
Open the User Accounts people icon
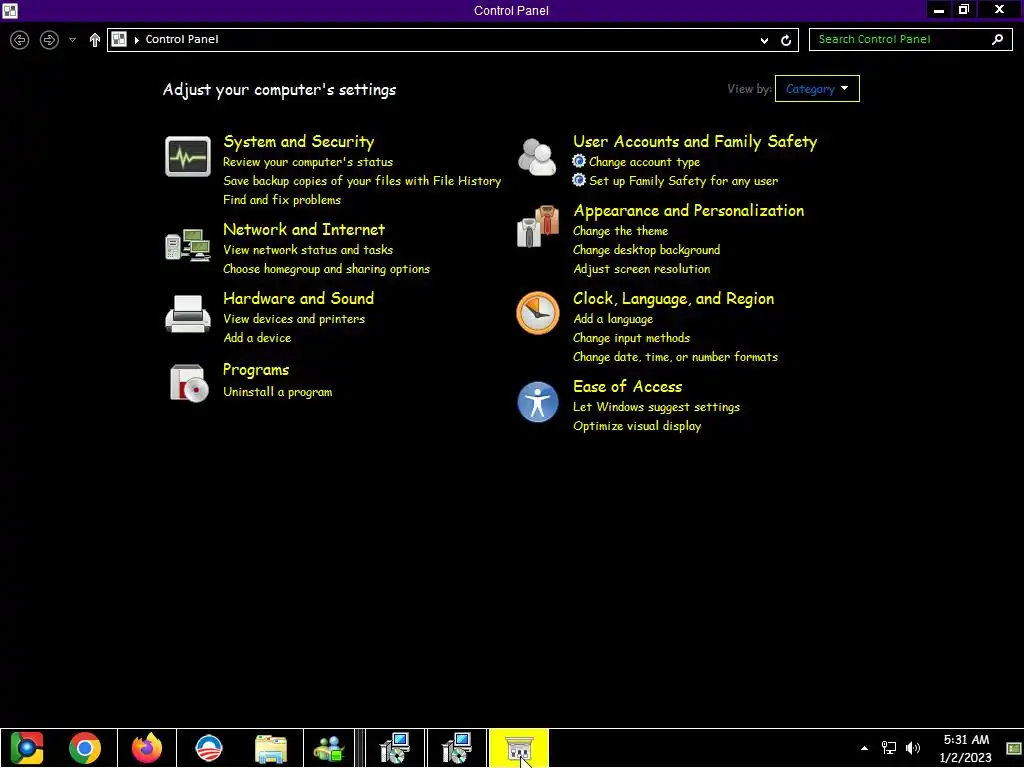click(537, 157)
